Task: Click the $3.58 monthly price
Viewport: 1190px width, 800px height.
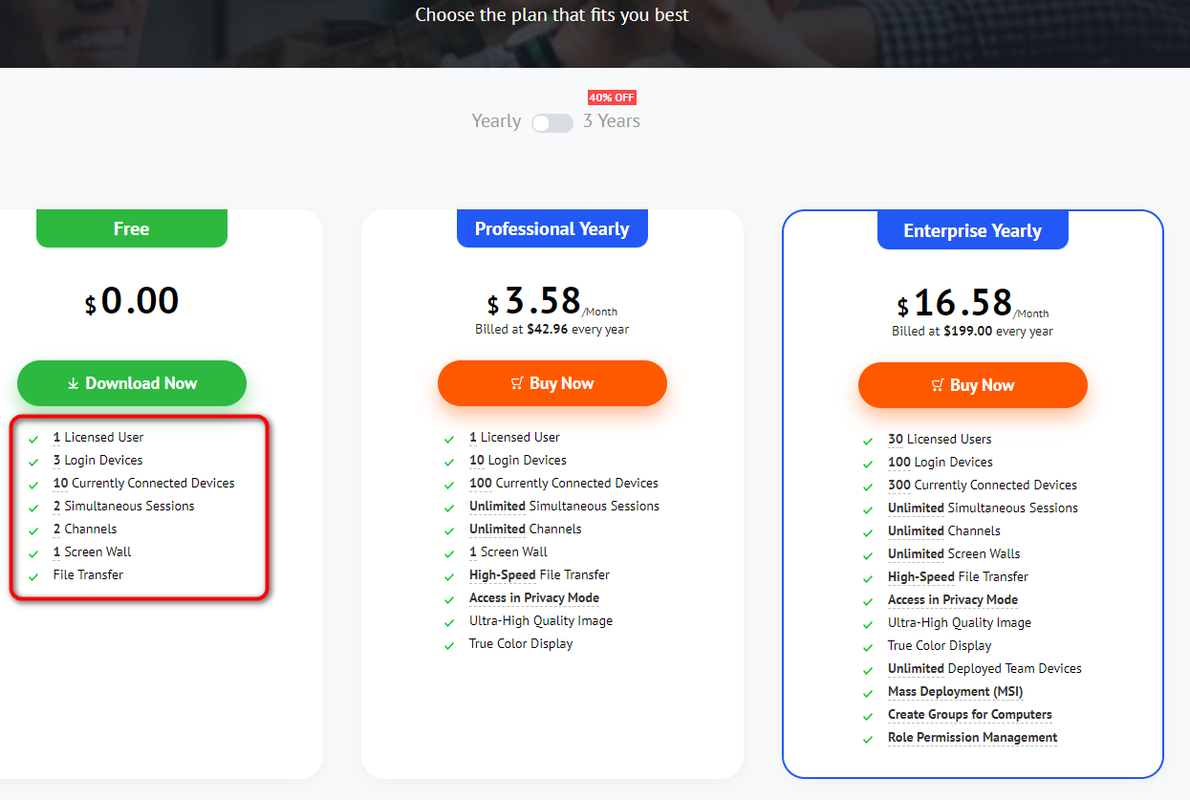Action: 552,301
